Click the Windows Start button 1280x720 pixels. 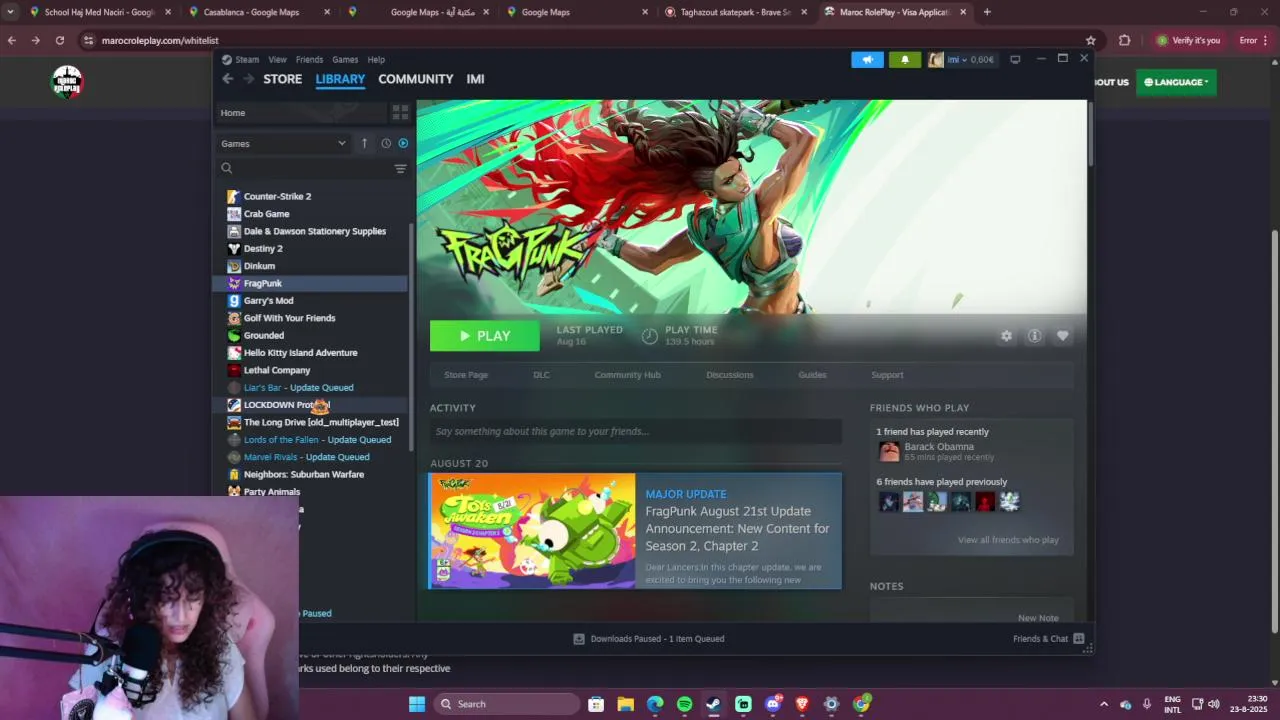417,704
